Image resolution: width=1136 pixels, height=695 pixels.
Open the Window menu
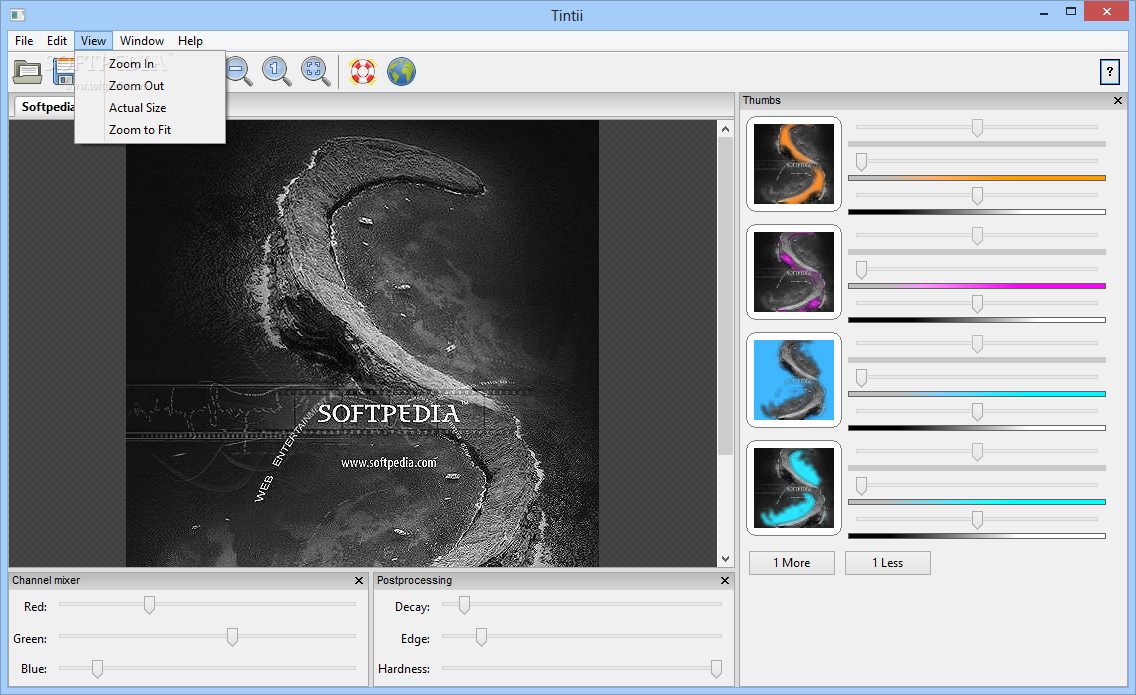tap(142, 41)
